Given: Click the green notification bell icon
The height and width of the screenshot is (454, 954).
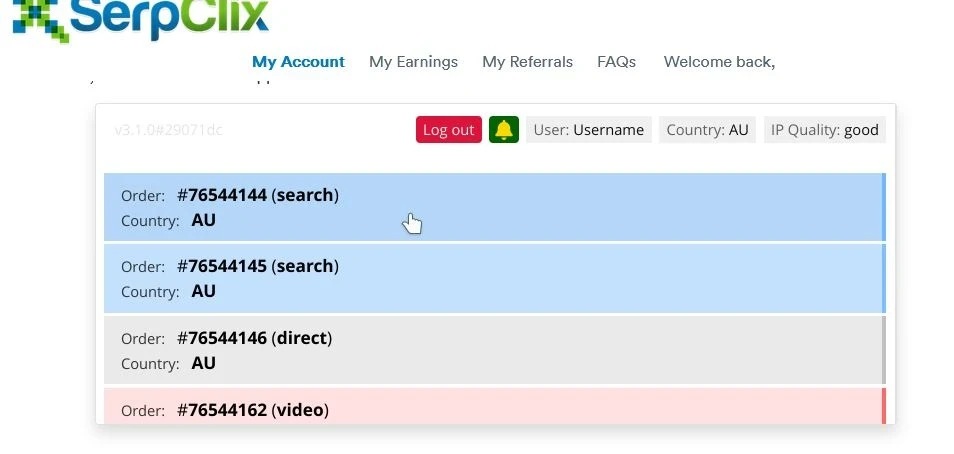Looking at the screenshot, I should click(x=504, y=130).
